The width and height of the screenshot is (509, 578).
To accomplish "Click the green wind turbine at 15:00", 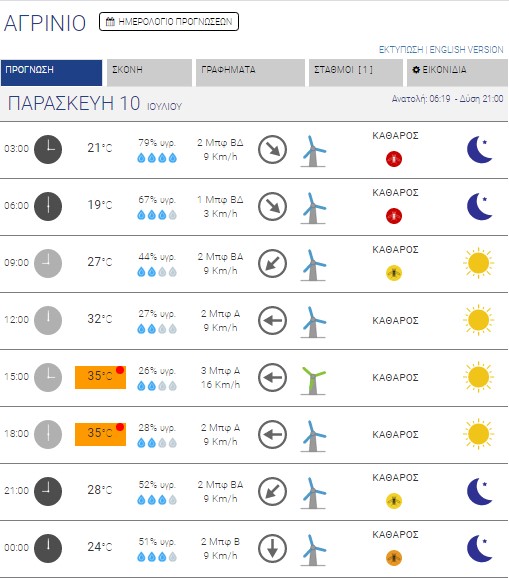I will 313,381.
